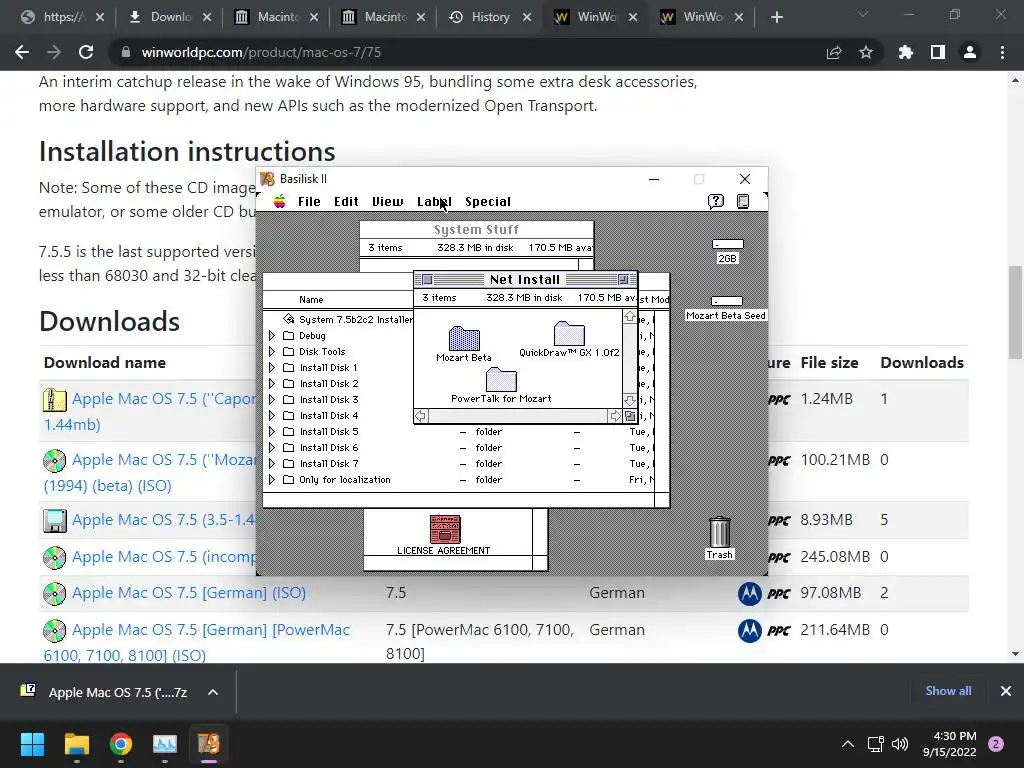The height and width of the screenshot is (768, 1024).
Task: Click the Net Install scroll left arrow
Action: [x=421, y=416]
